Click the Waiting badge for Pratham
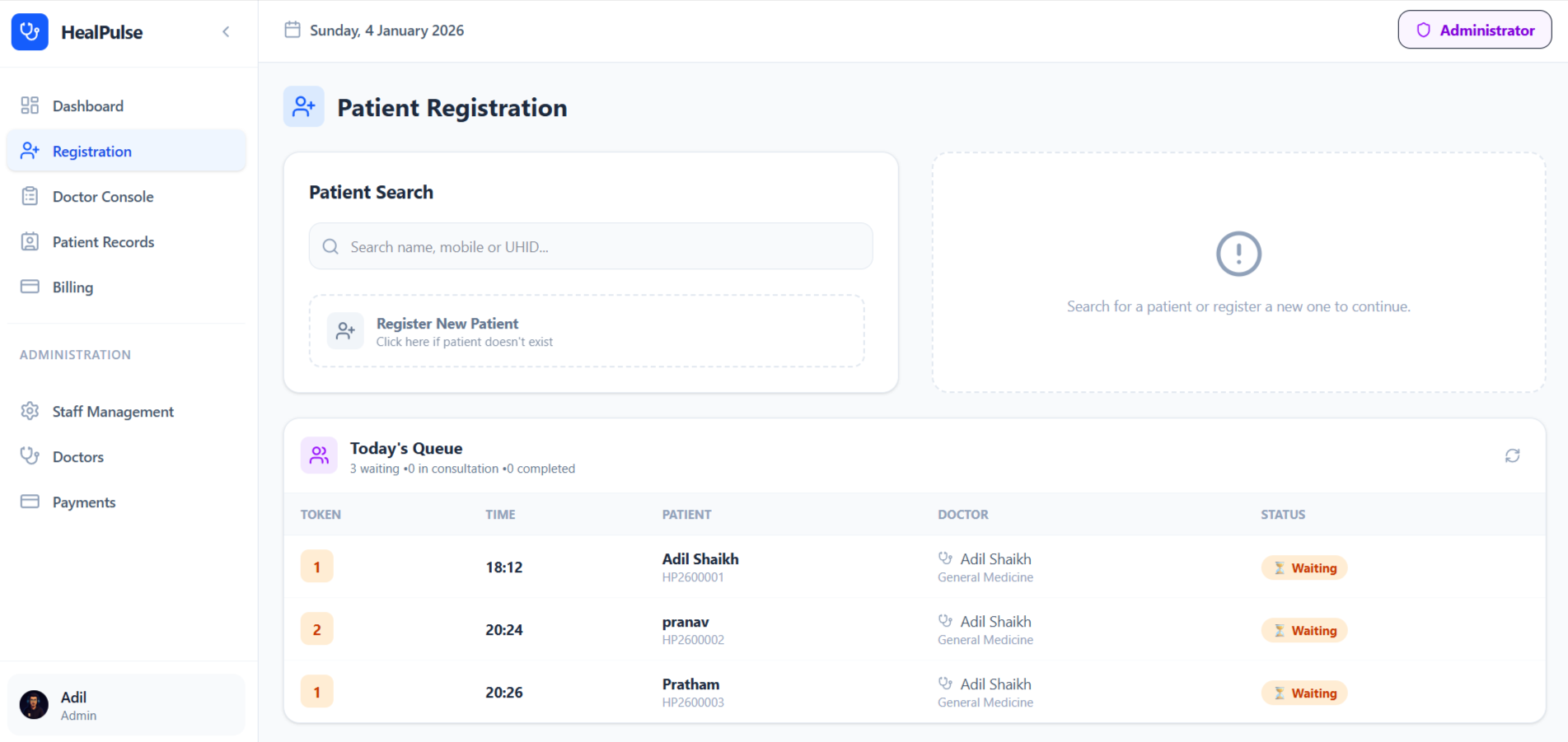This screenshot has height=742, width=1568. (1304, 693)
